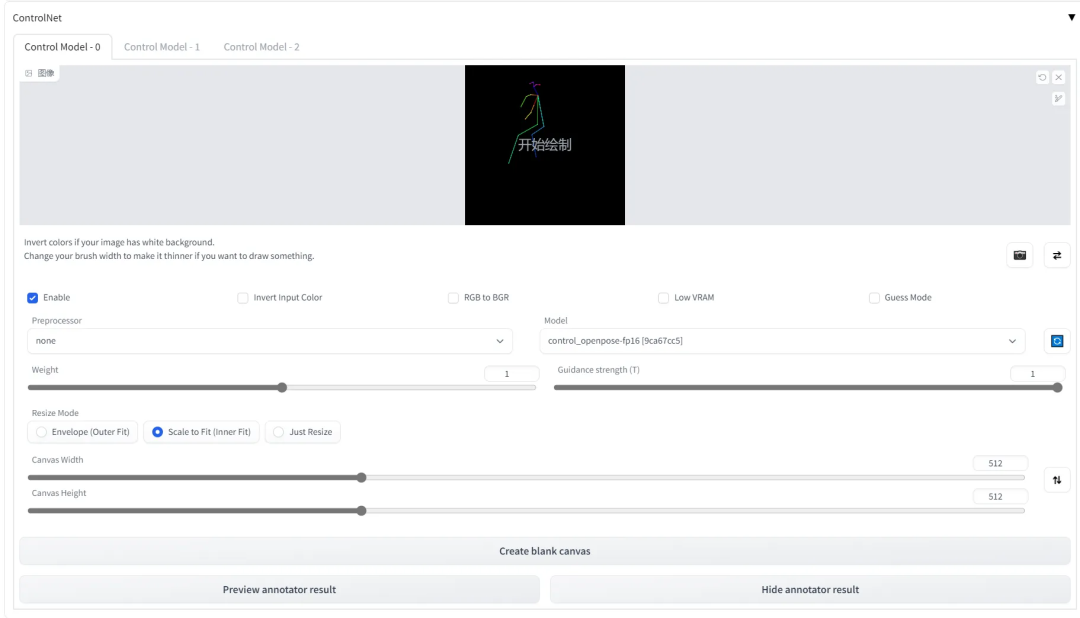Click Preview annotator result

click(x=279, y=590)
